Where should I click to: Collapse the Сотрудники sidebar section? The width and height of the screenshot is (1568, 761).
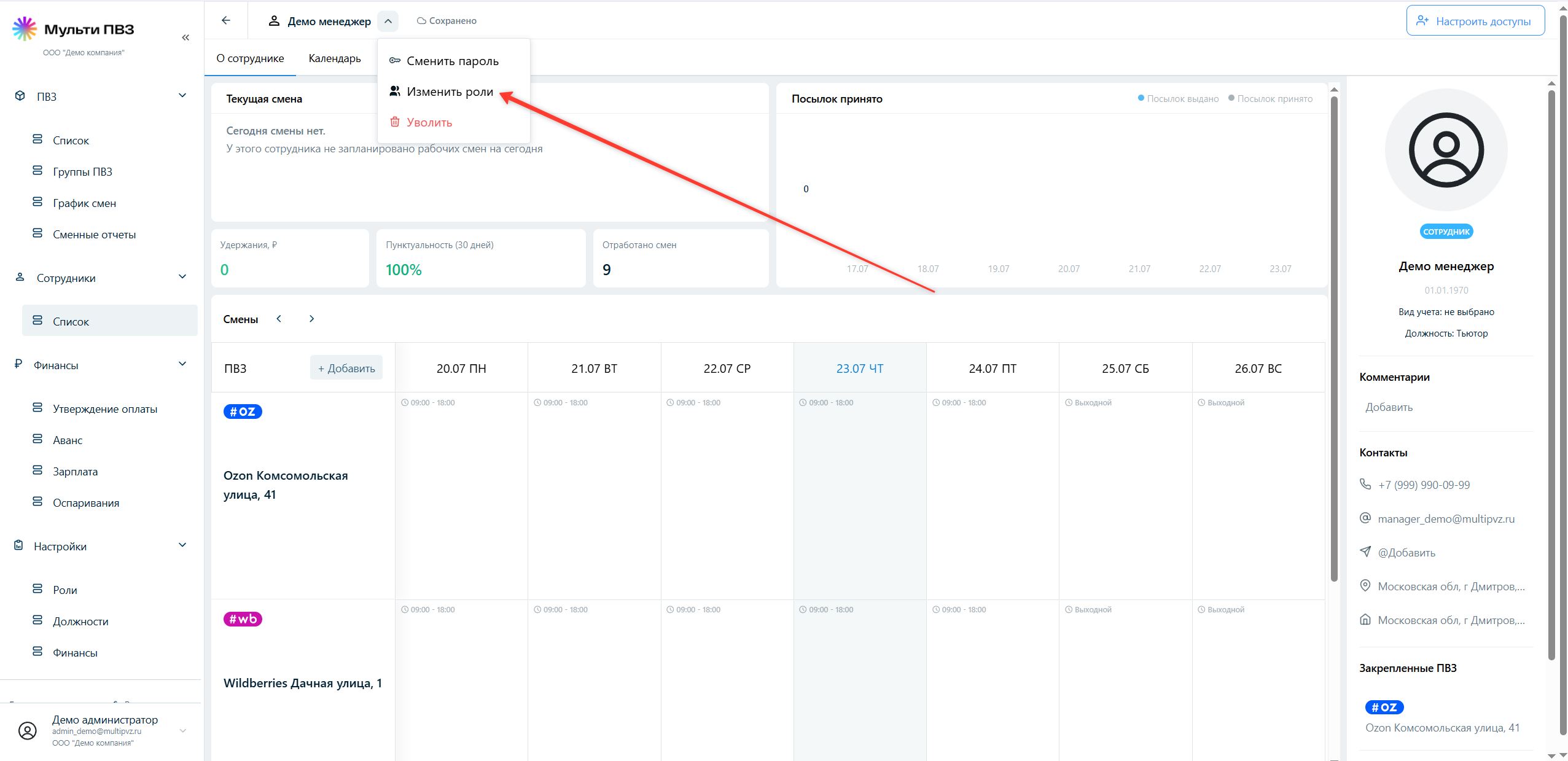click(182, 276)
